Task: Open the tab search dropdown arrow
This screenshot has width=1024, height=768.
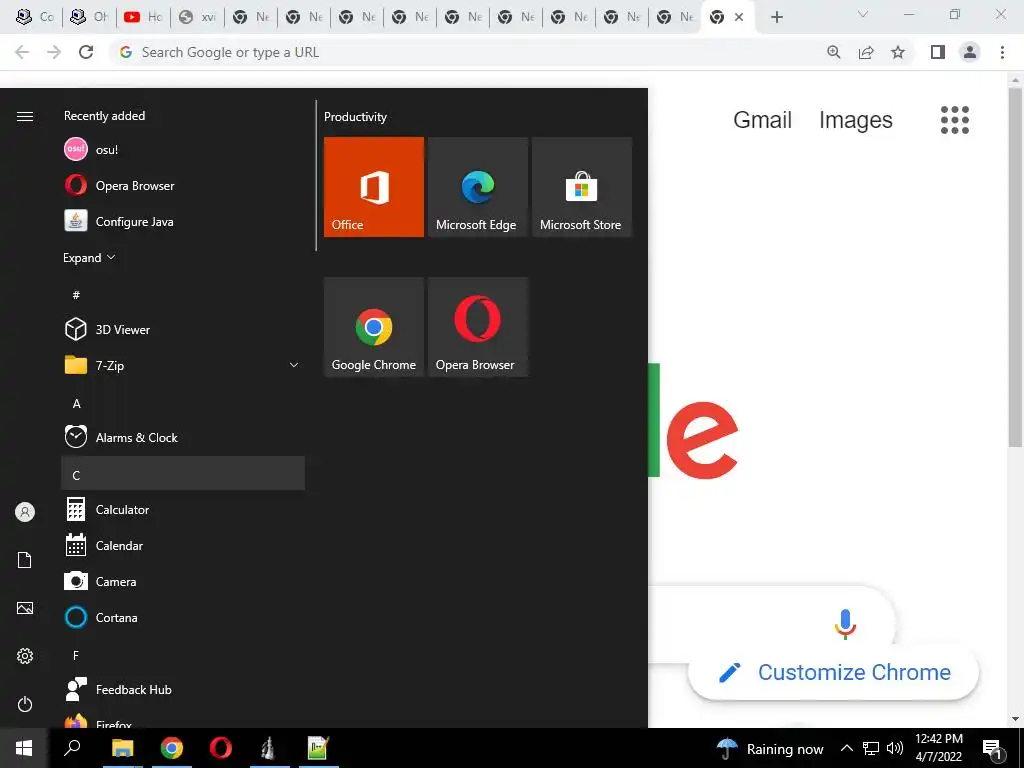Action: click(x=863, y=14)
